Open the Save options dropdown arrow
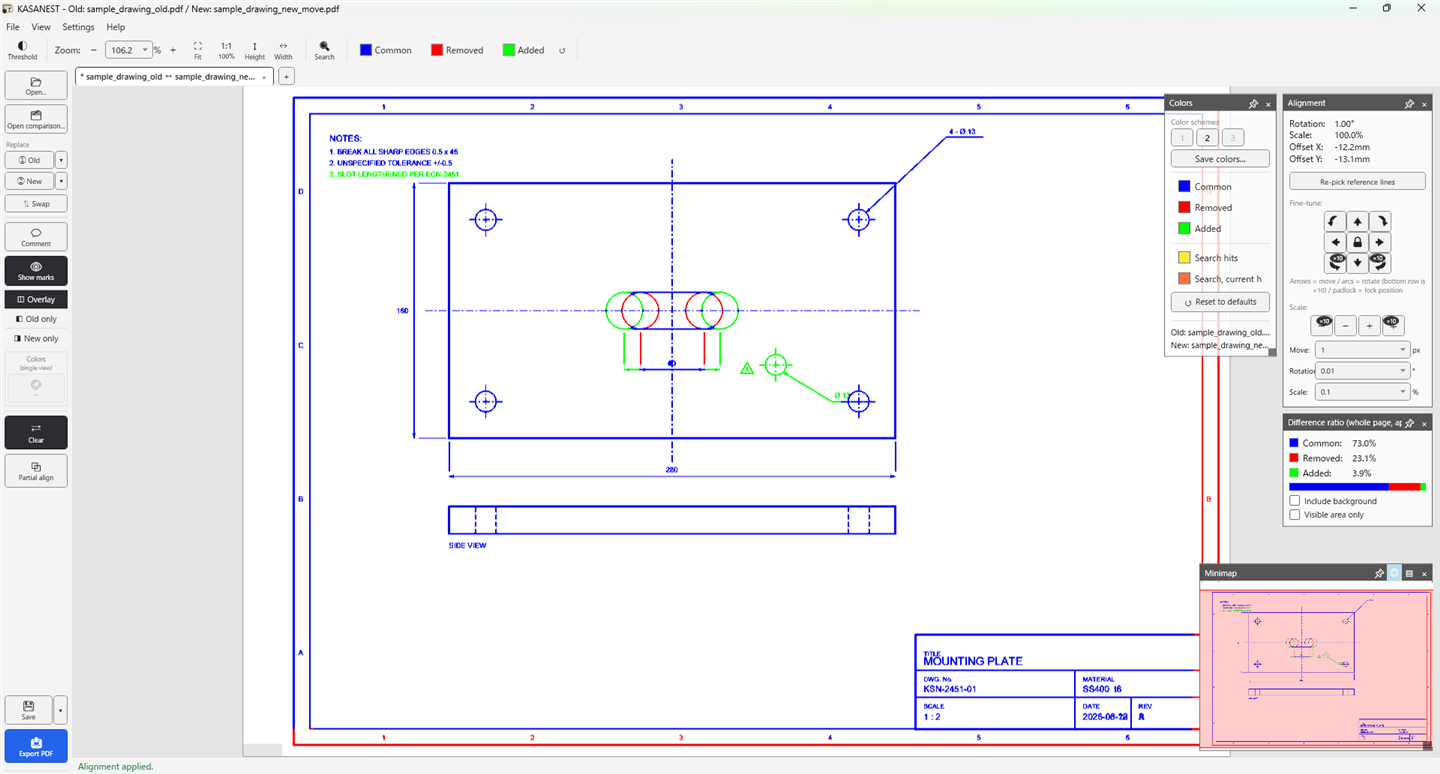The image size is (1440, 774). pos(61,709)
